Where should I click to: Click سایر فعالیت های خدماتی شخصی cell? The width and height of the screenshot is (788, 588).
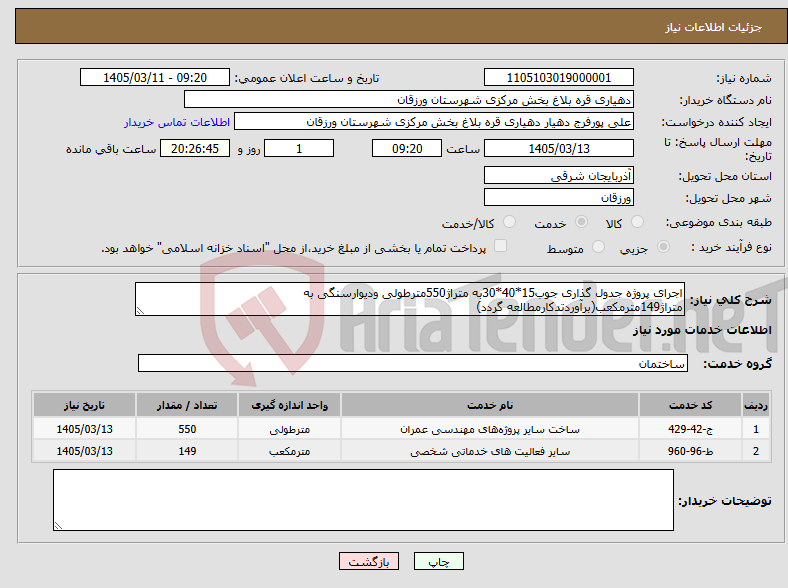pos(490,451)
